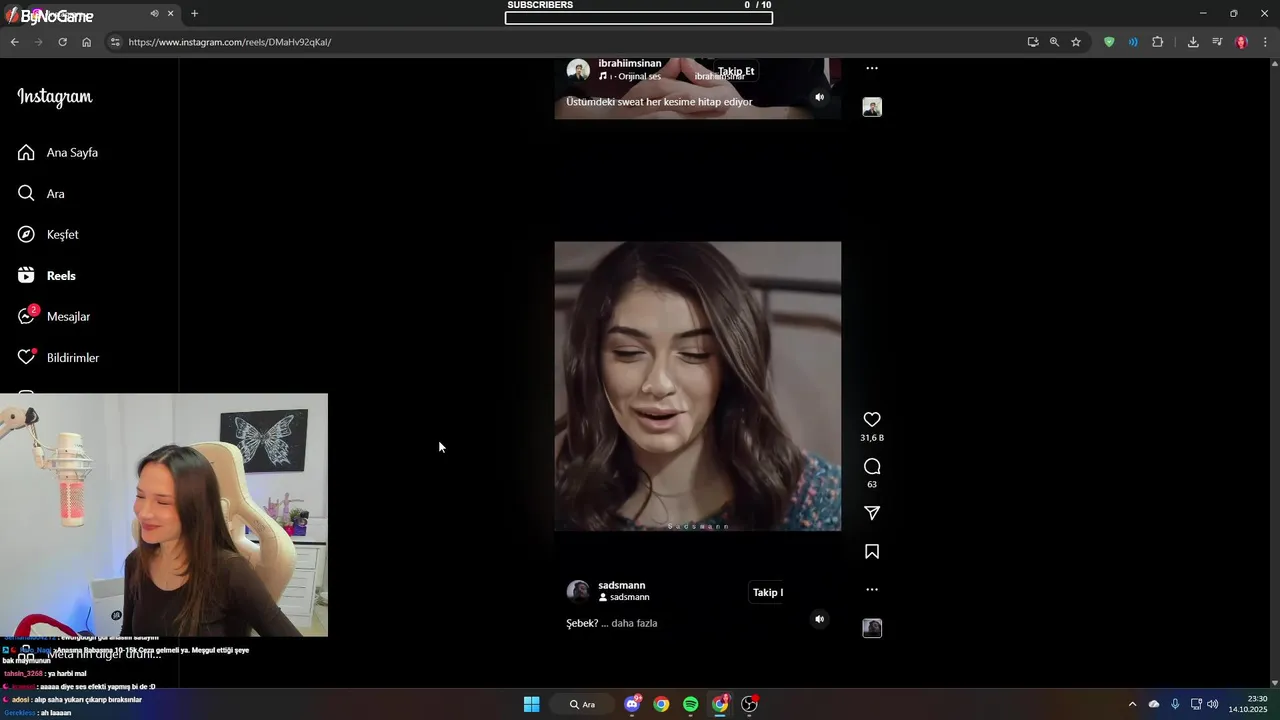
Task: Open the Windows Start menu
Action: pos(532,704)
